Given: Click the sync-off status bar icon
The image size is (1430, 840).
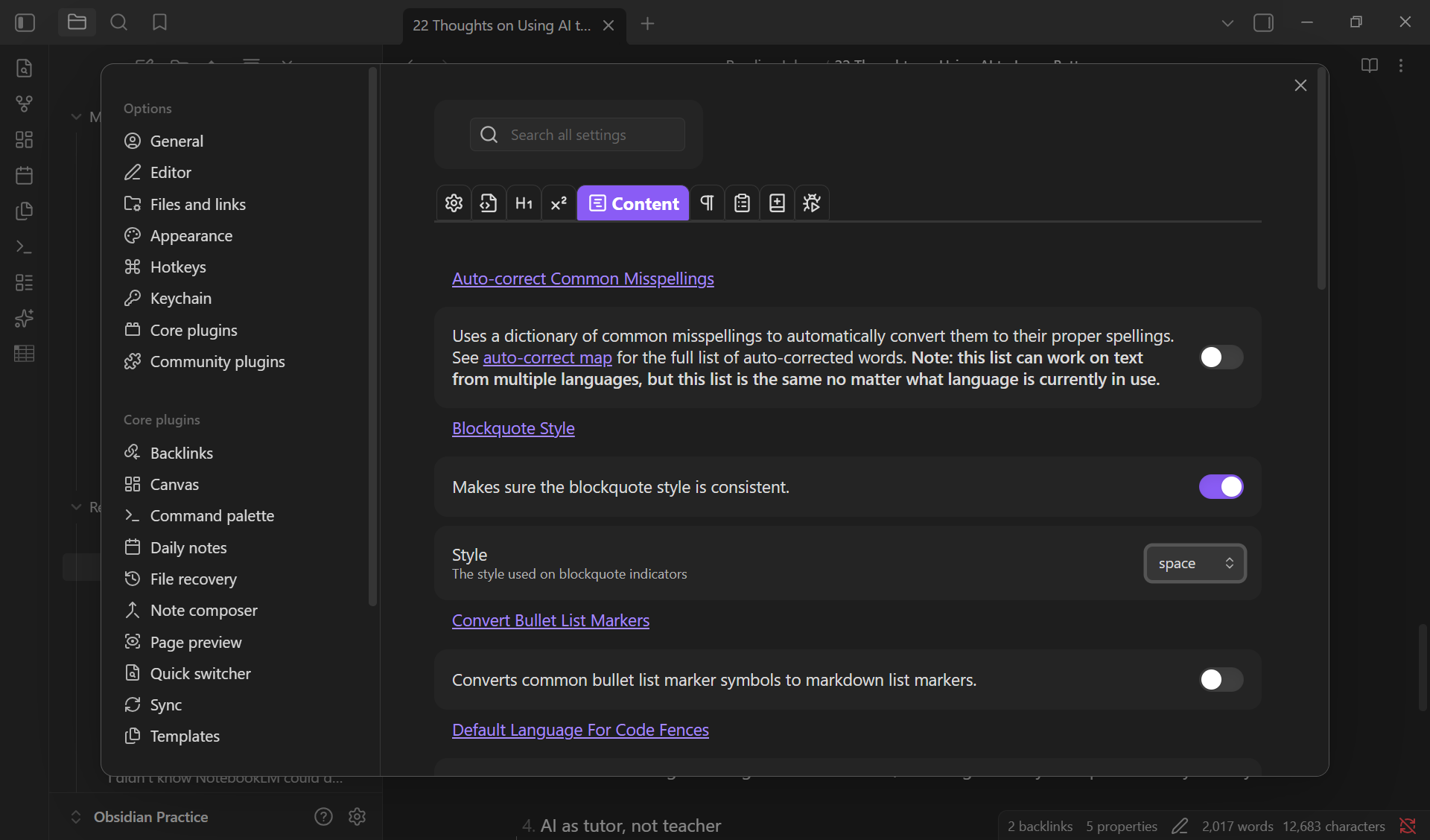Looking at the screenshot, I should coord(1407,826).
